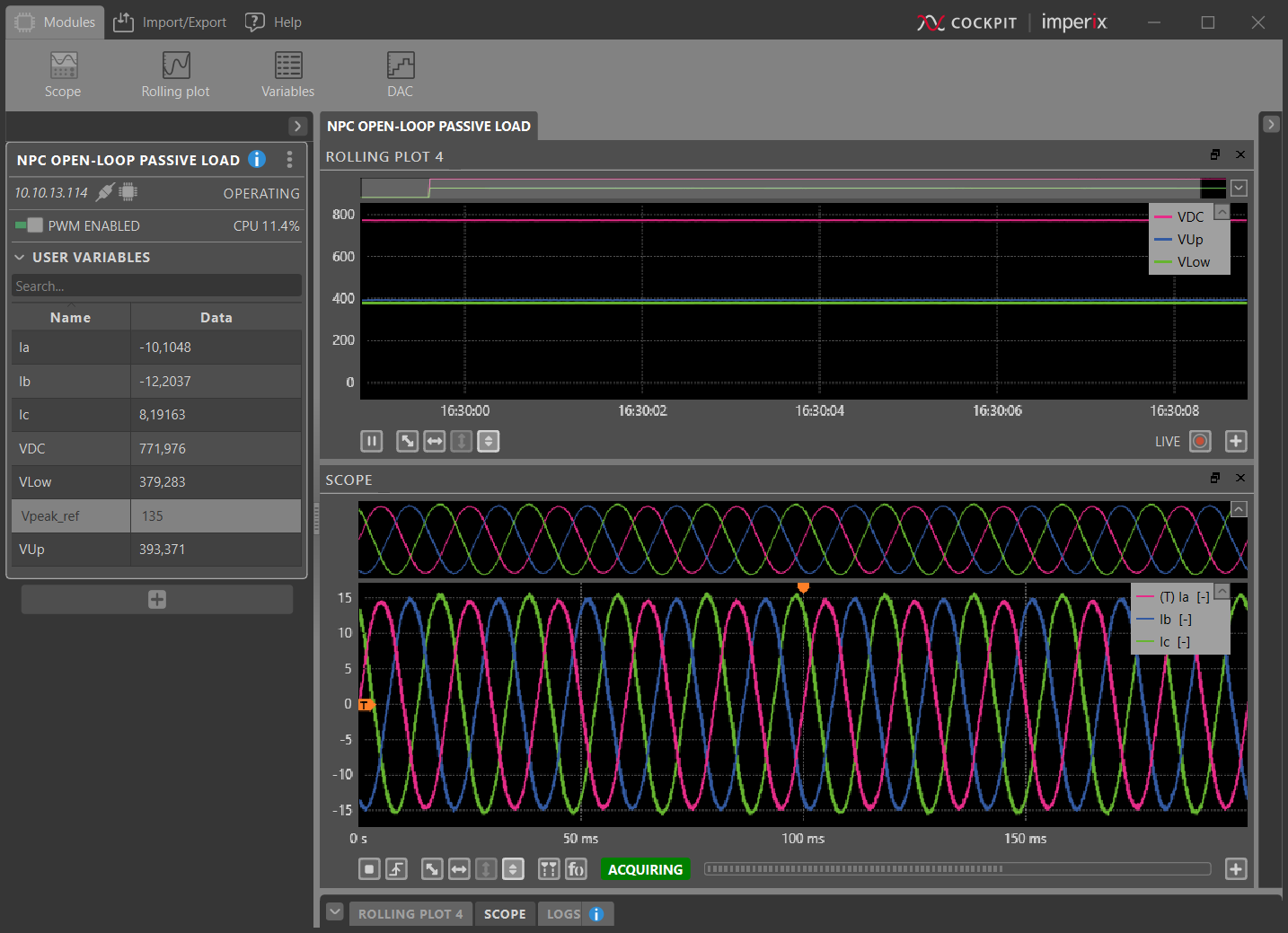Open scope trigger settings icon

[396, 869]
